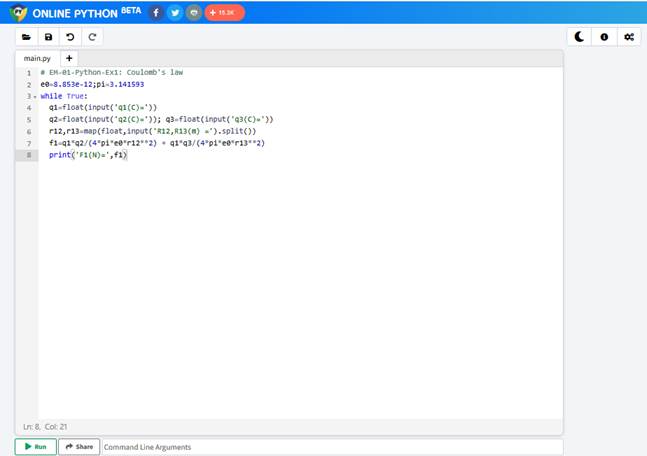Open a file with the folder icon
The width and height of the screenshot is (647, 456).
tap(26, 37)
